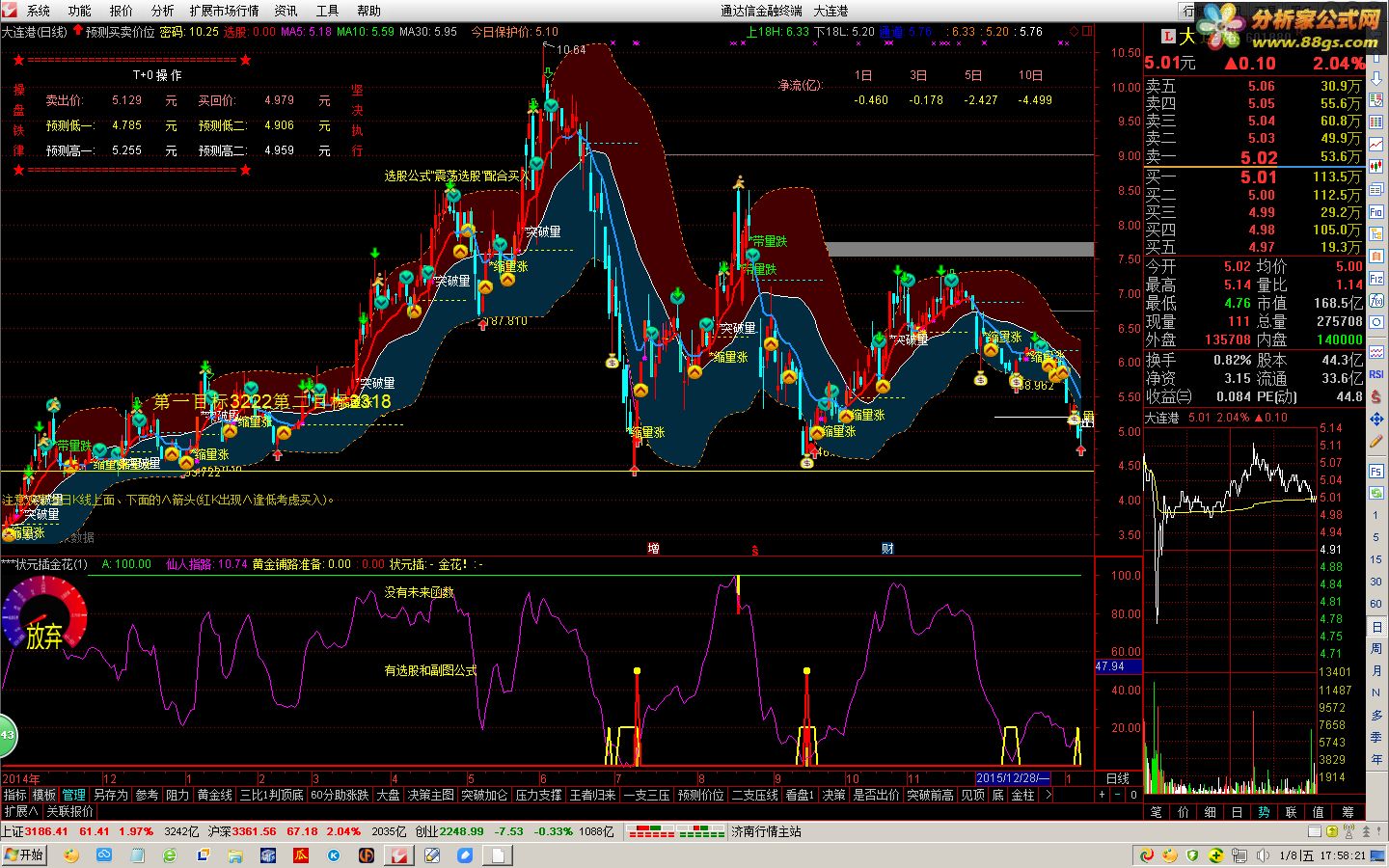Click the - button beside indicator tabs
The height and width of the screenshot is (868, 1389).
(x=1118, y=795)
